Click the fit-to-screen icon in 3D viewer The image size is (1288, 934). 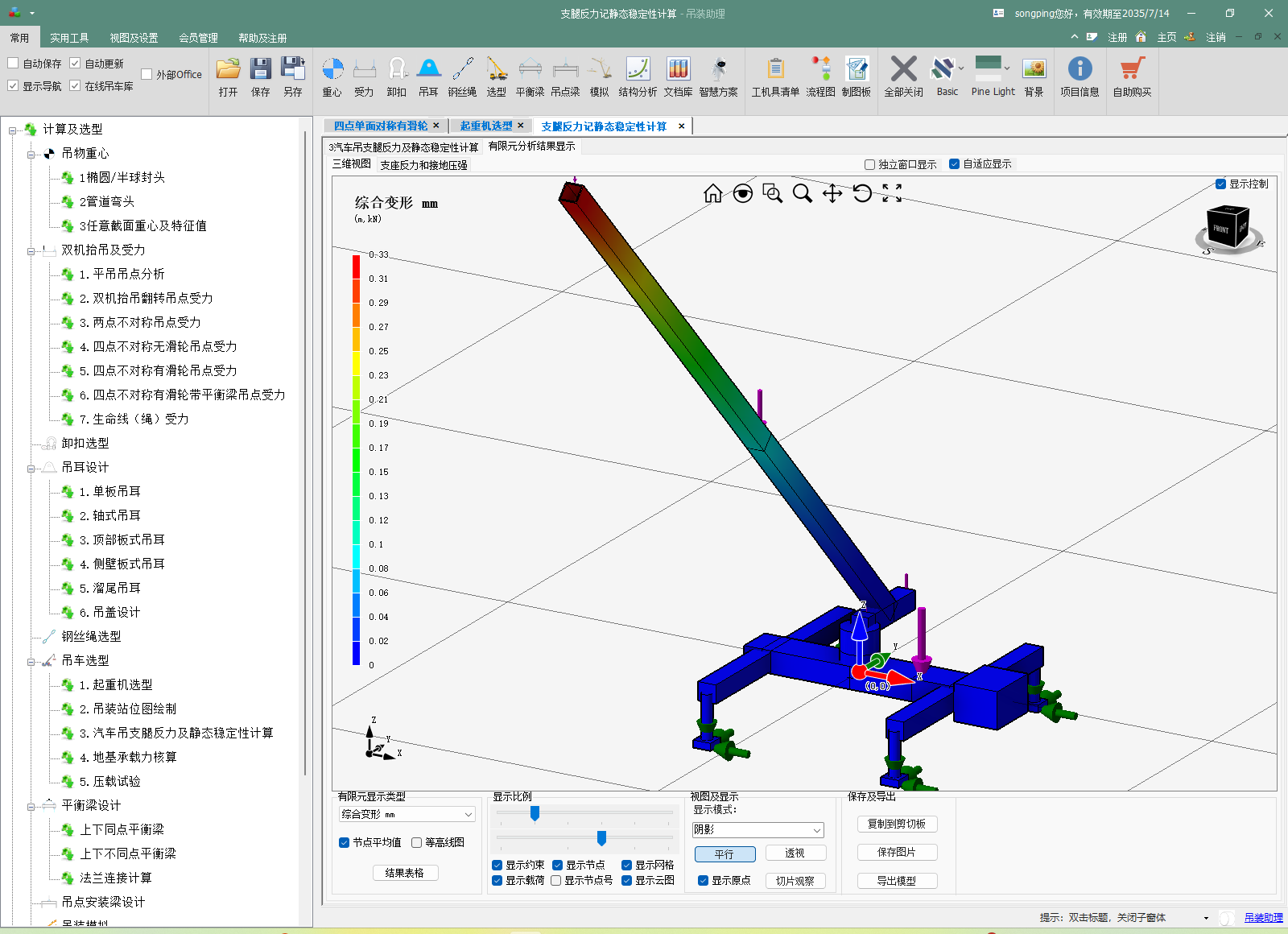tap(892, 193)
